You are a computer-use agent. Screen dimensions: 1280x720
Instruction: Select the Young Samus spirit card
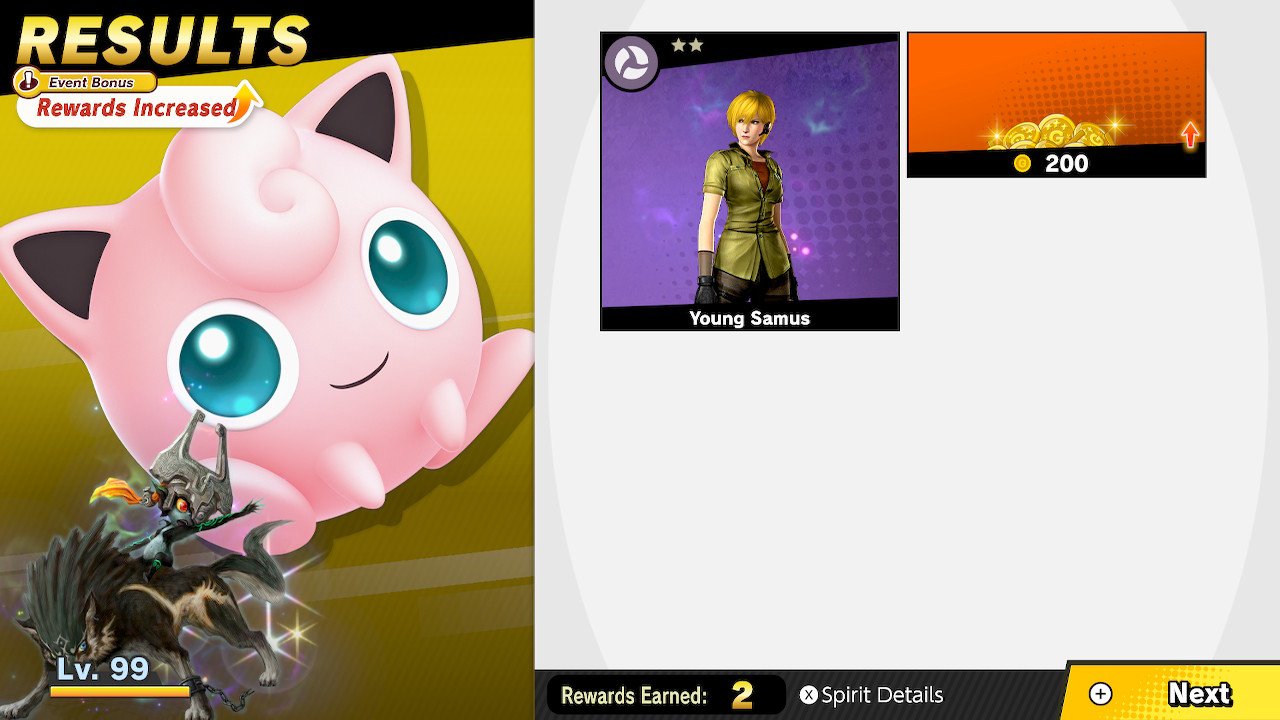pyautogui.click(x=750, y=181)
